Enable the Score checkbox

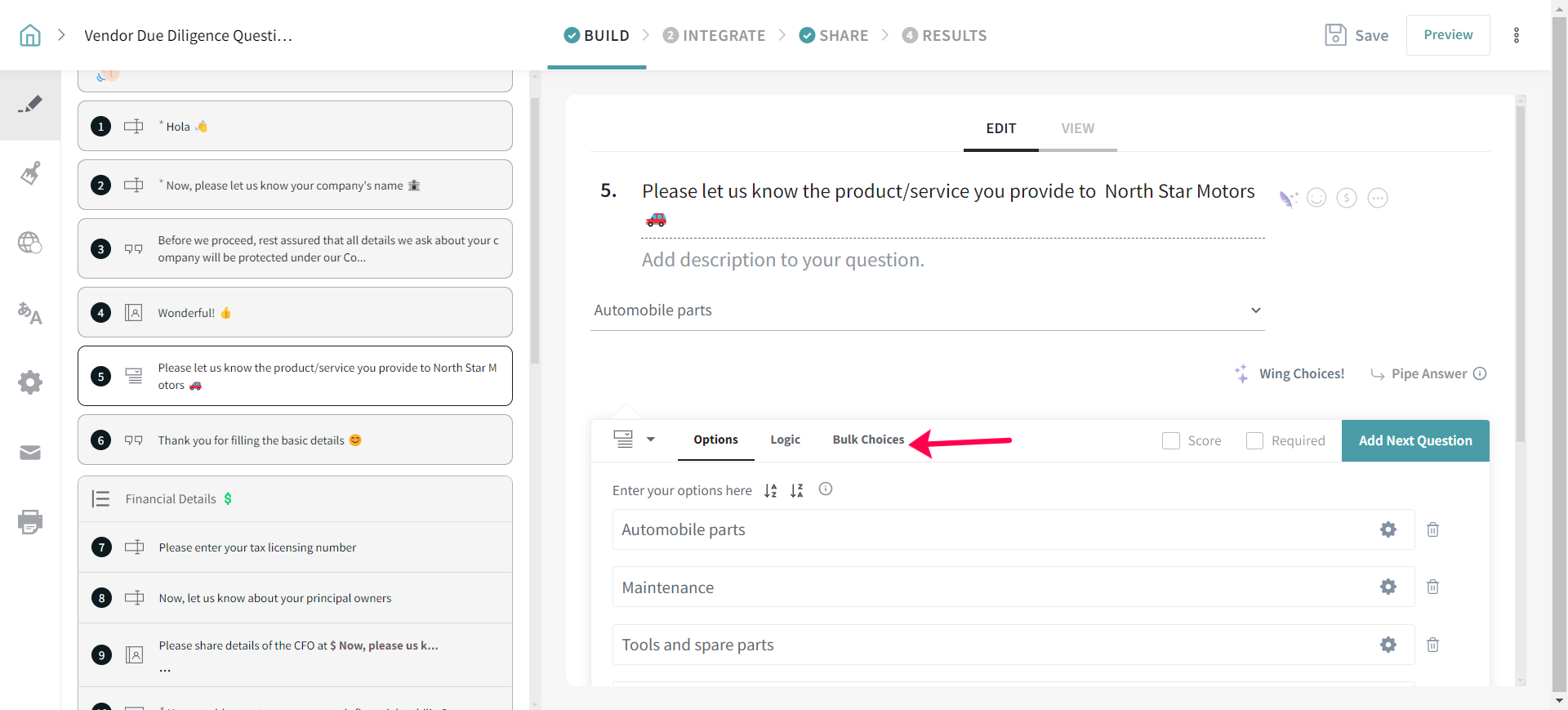coord(1171,440)
